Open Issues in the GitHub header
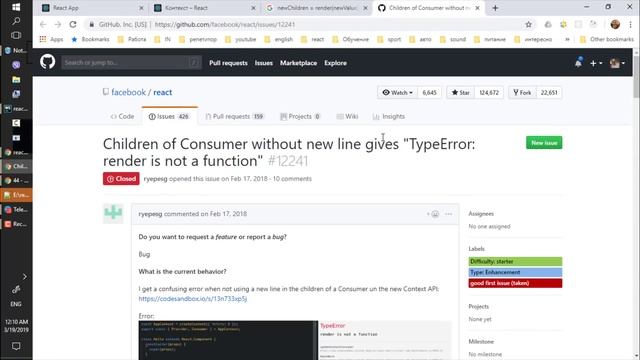This screenshot has height=360, width=640. (x=264, y=63)
